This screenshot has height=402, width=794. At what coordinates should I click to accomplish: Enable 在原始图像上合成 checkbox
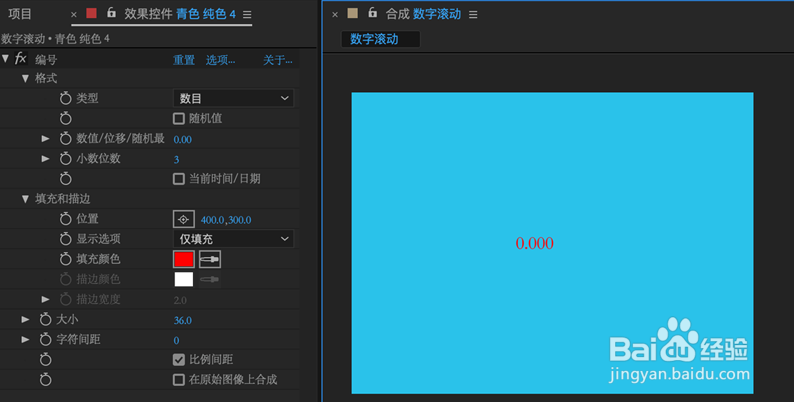tap(179, 379)
